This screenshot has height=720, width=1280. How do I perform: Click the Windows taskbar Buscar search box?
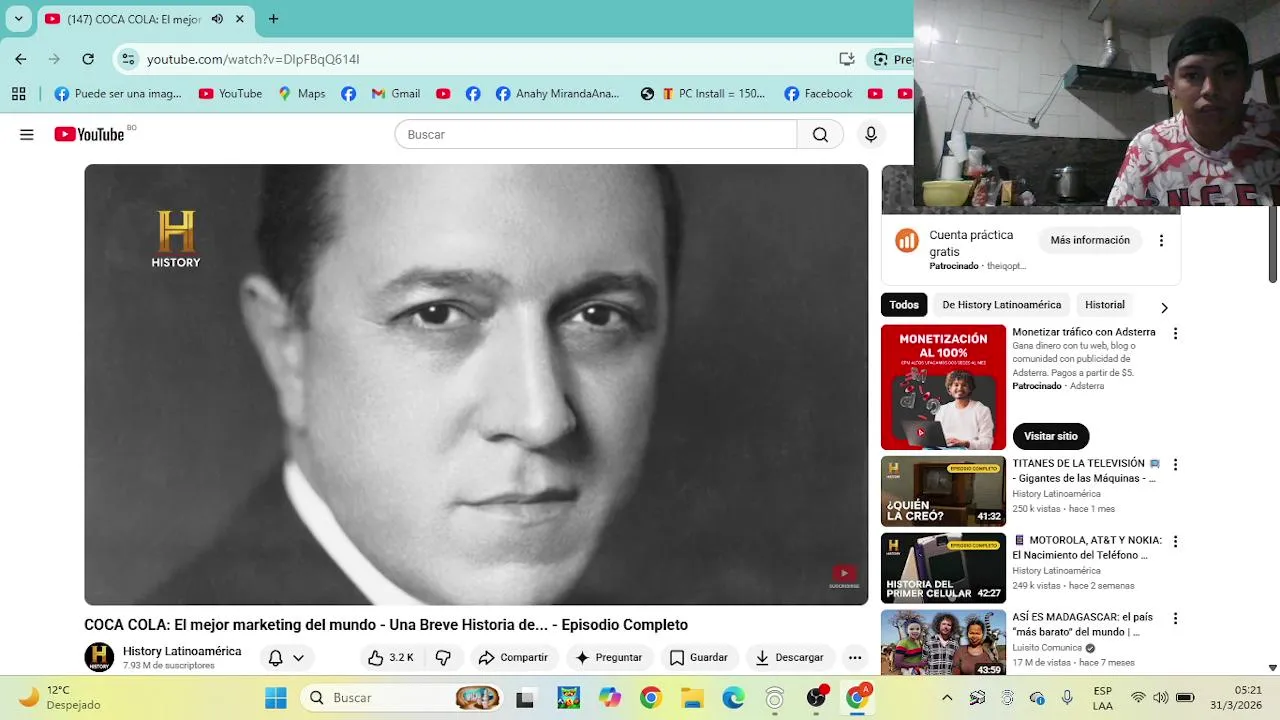(402, 697)
